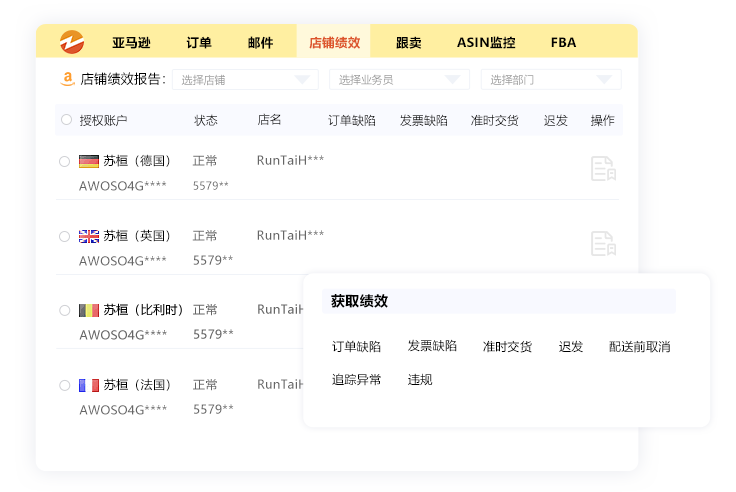Click the orange app logo icon
This screenshot has width=736, height=492.
[x=72, y=42]
